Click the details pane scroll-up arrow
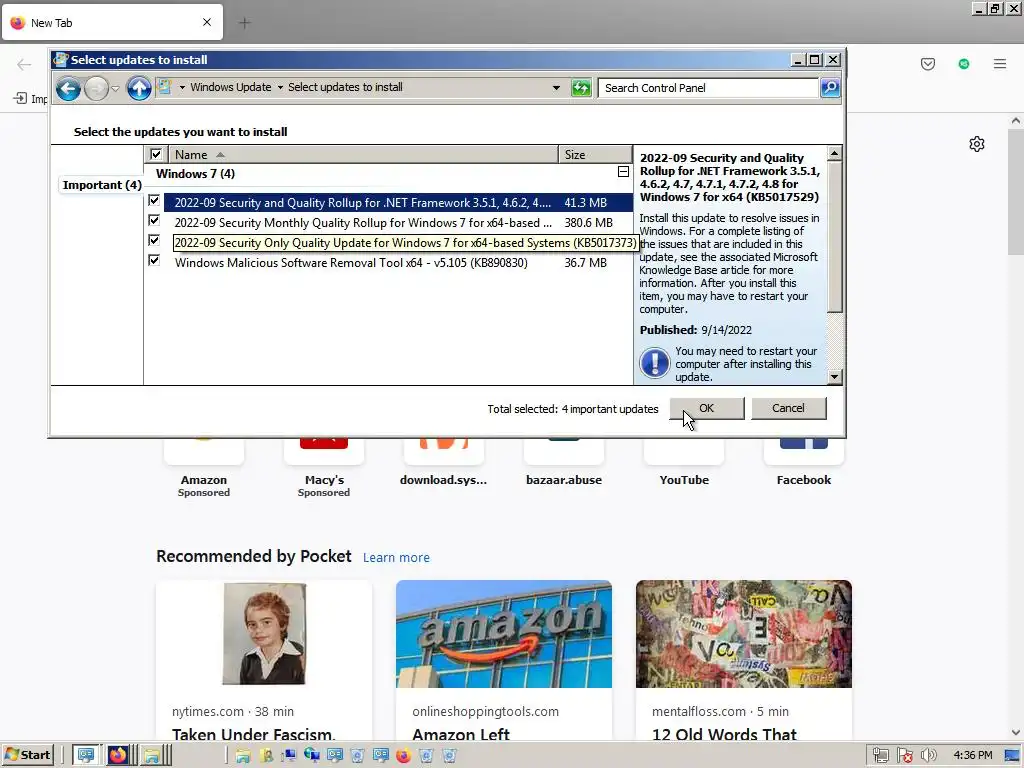This screenshot has width=1024, height=768. tap(834, 153)
